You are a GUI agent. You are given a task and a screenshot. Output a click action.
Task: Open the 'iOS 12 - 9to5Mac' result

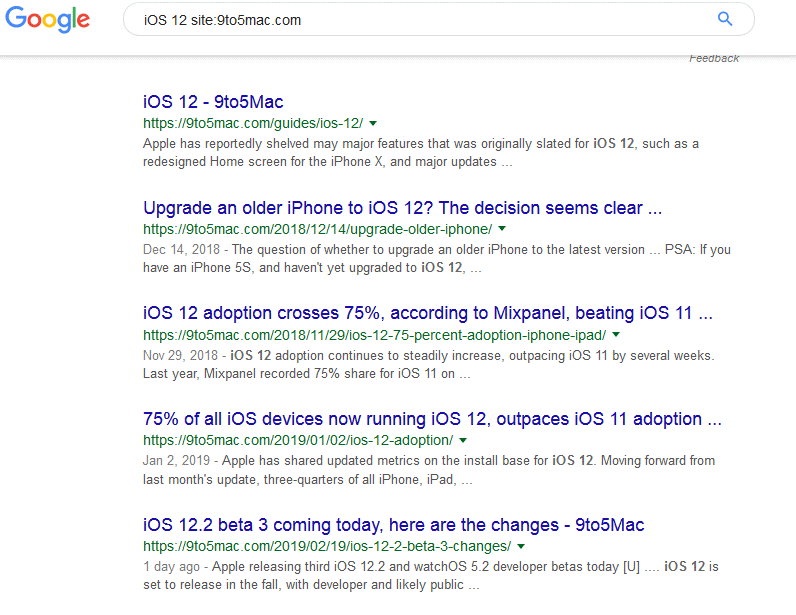point(213,102)
